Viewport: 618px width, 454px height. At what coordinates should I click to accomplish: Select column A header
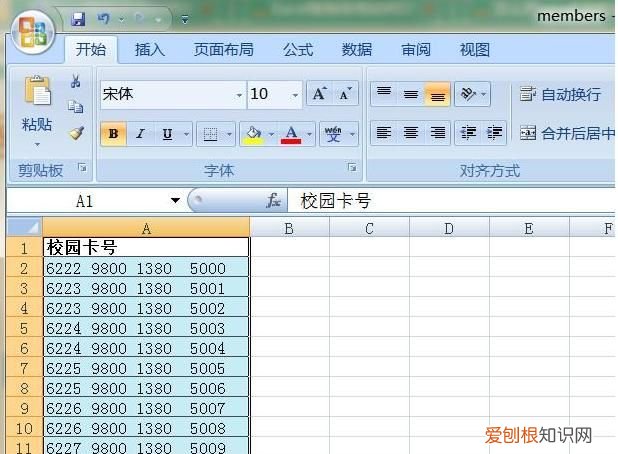point(146,228)
